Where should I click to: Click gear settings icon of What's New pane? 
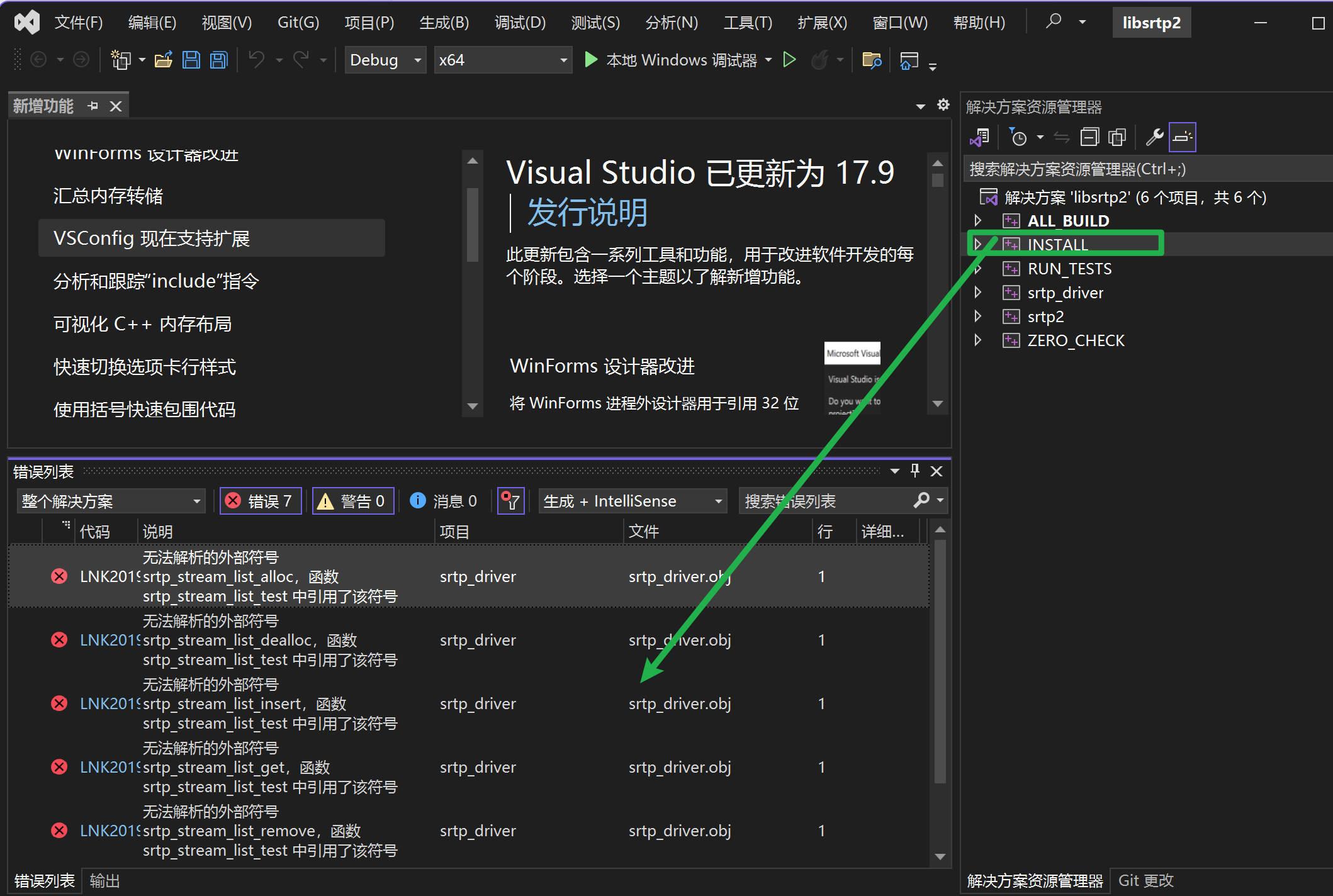(x=943, y=104)
